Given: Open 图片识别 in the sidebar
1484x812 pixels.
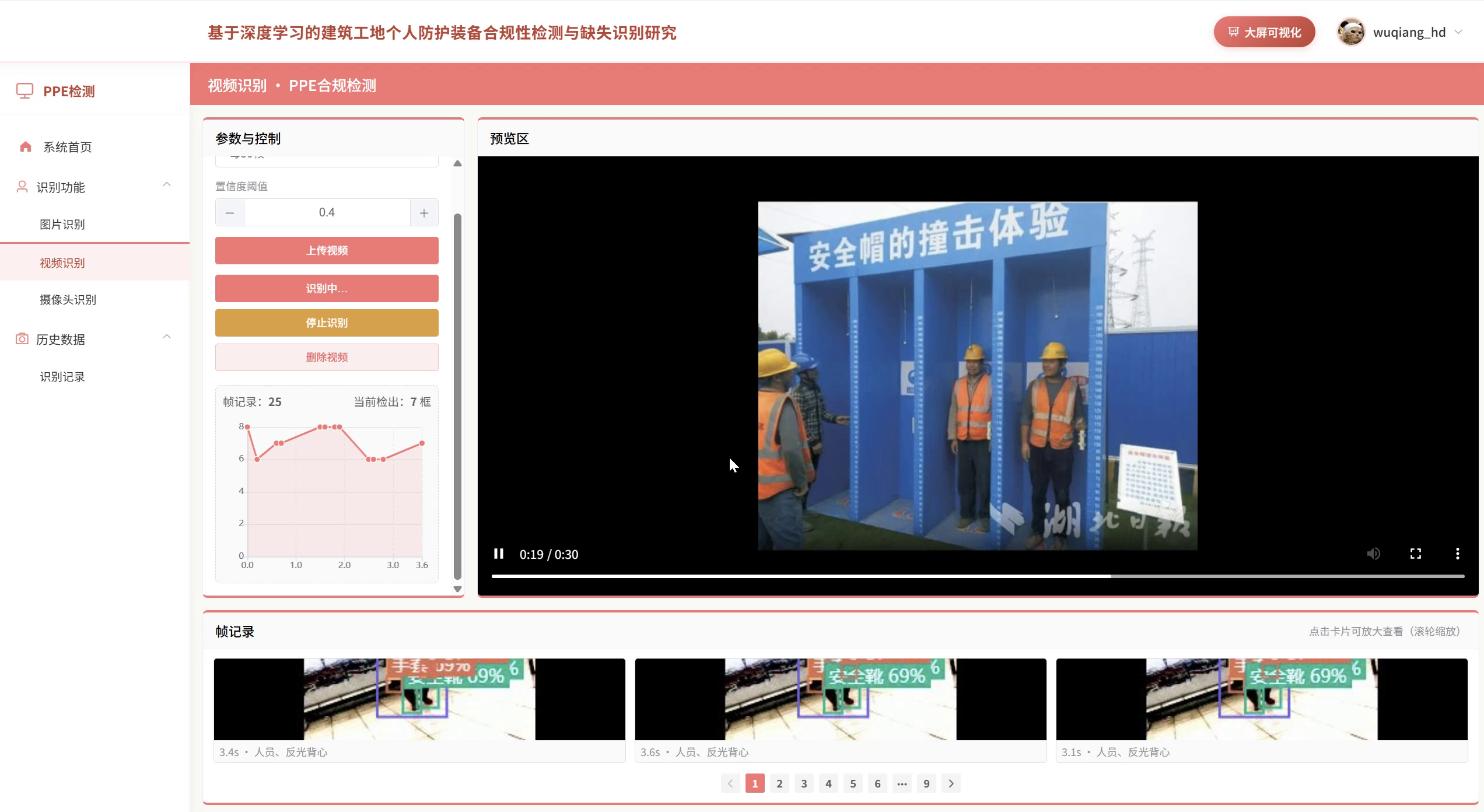Looking at the screenshot, I should point(95,225).
